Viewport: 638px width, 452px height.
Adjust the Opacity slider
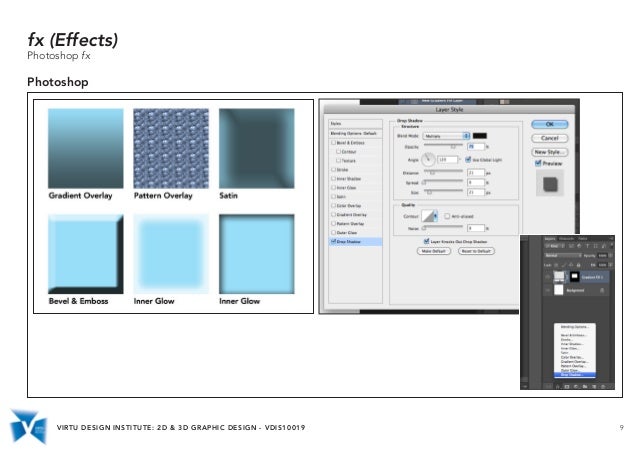click(443, 146)
